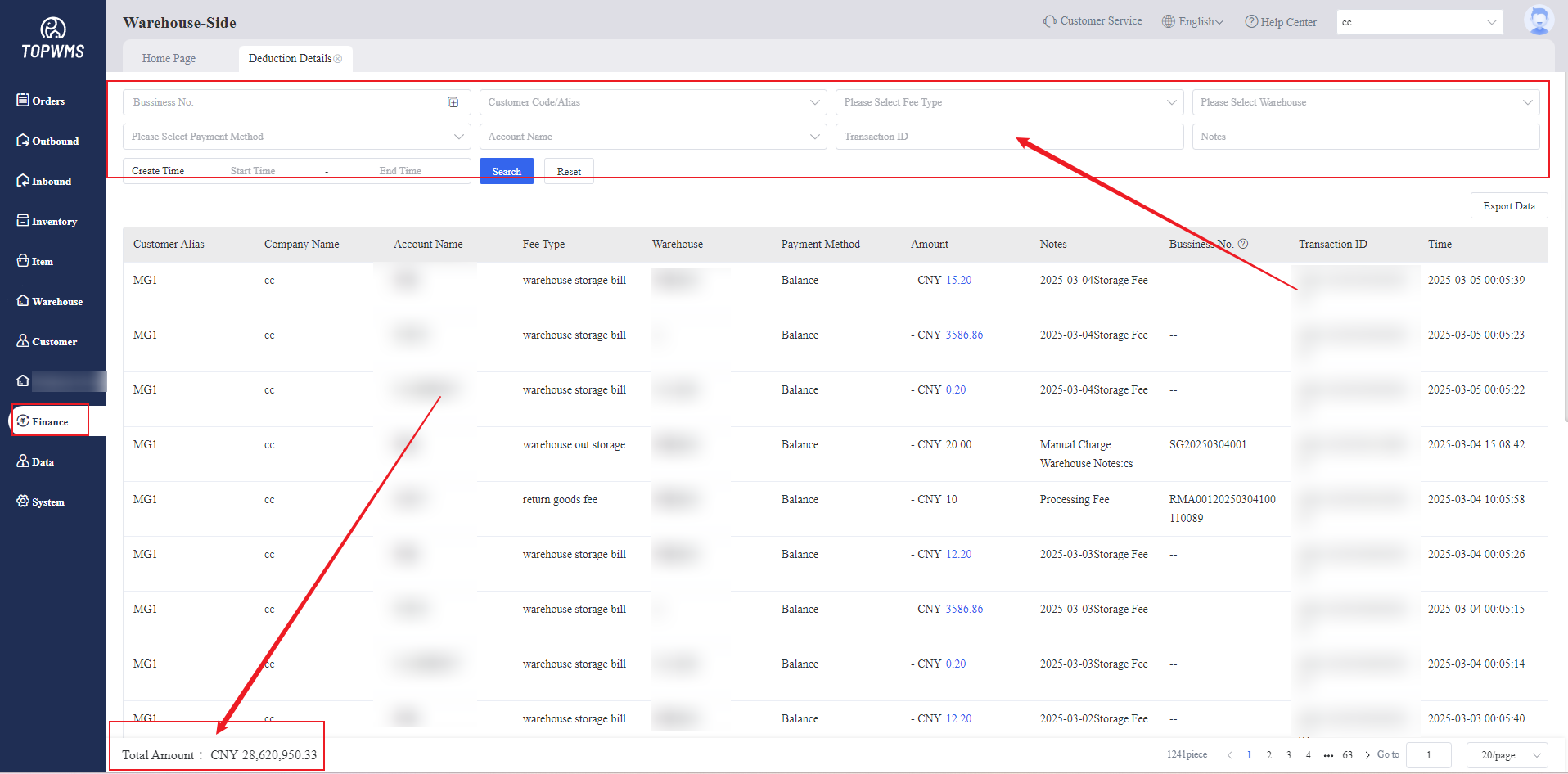Go to page 2 in pagination
1568x774 pixels.
click(x=1268, y=754)
